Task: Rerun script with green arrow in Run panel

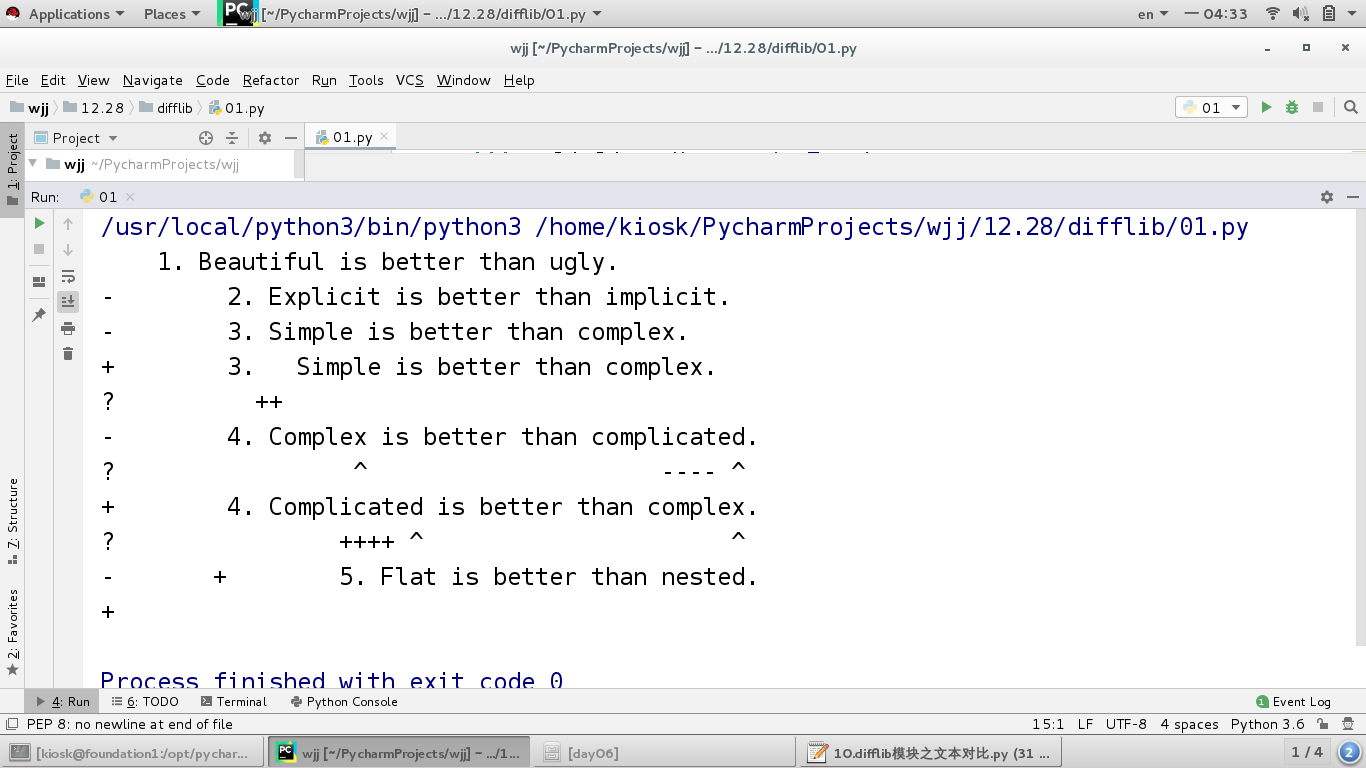Action: 39,223
